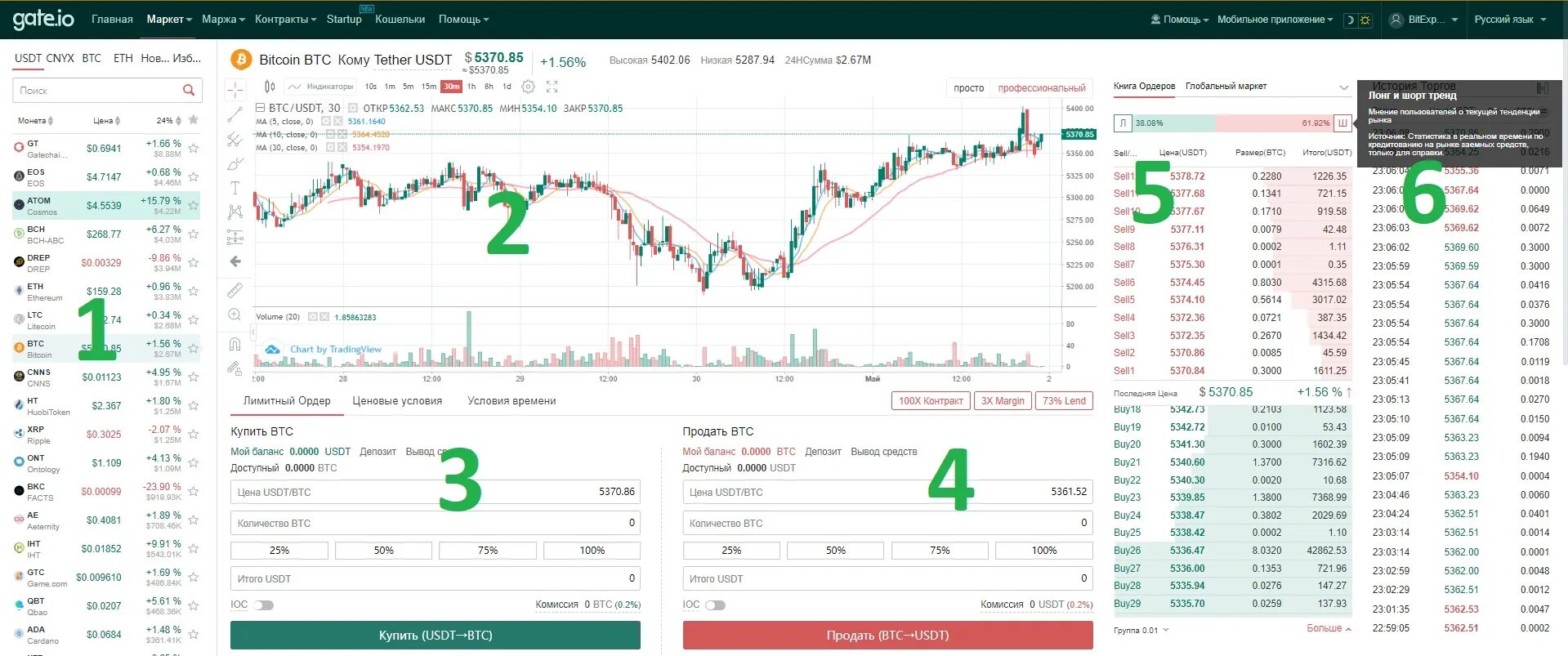Viewport: 1568px width, 656px height.
Task: Switch to dark night mode
Action: click(x=1350, y=20)
